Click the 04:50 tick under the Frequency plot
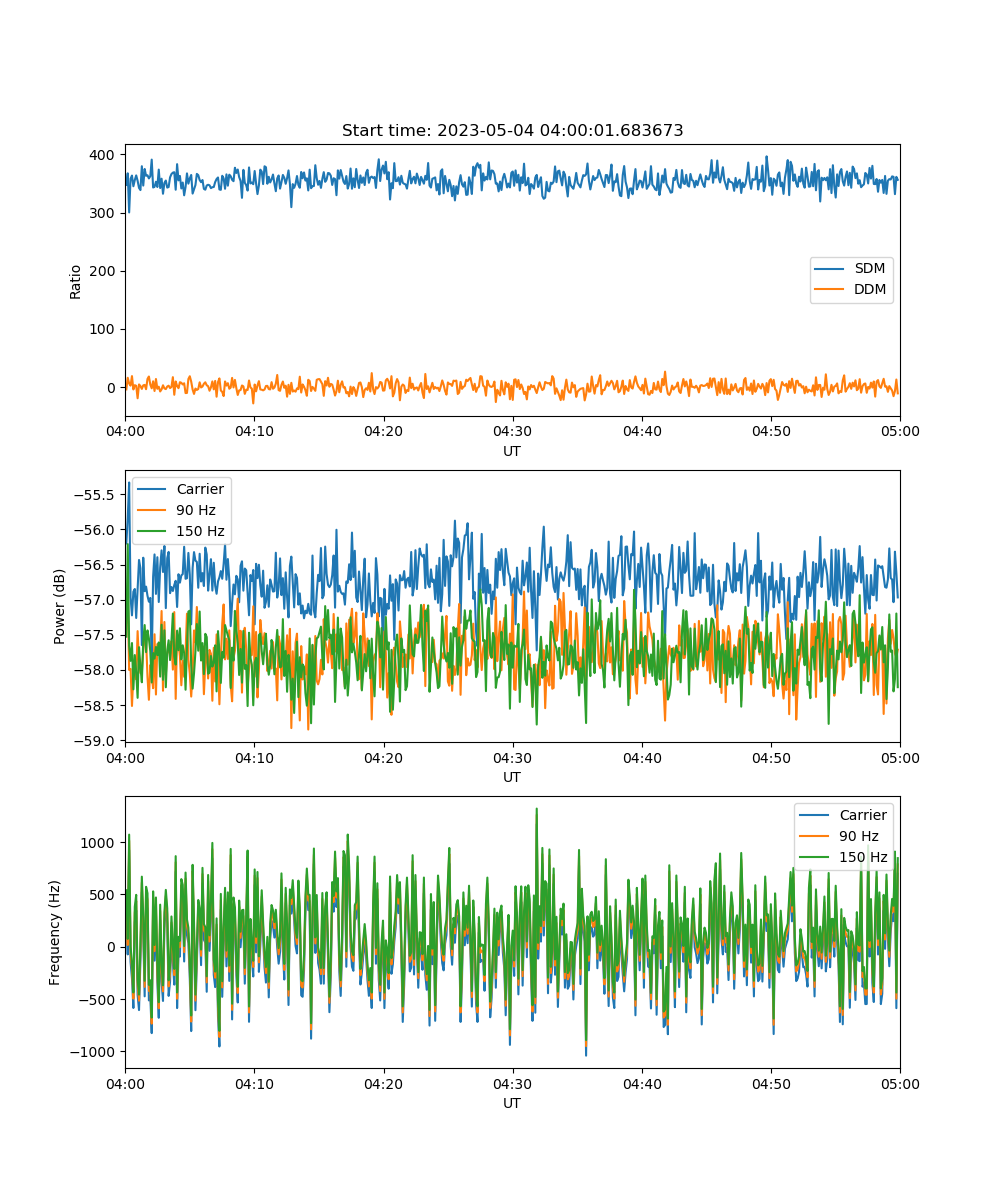1000x1200 pixels. 770,1083
